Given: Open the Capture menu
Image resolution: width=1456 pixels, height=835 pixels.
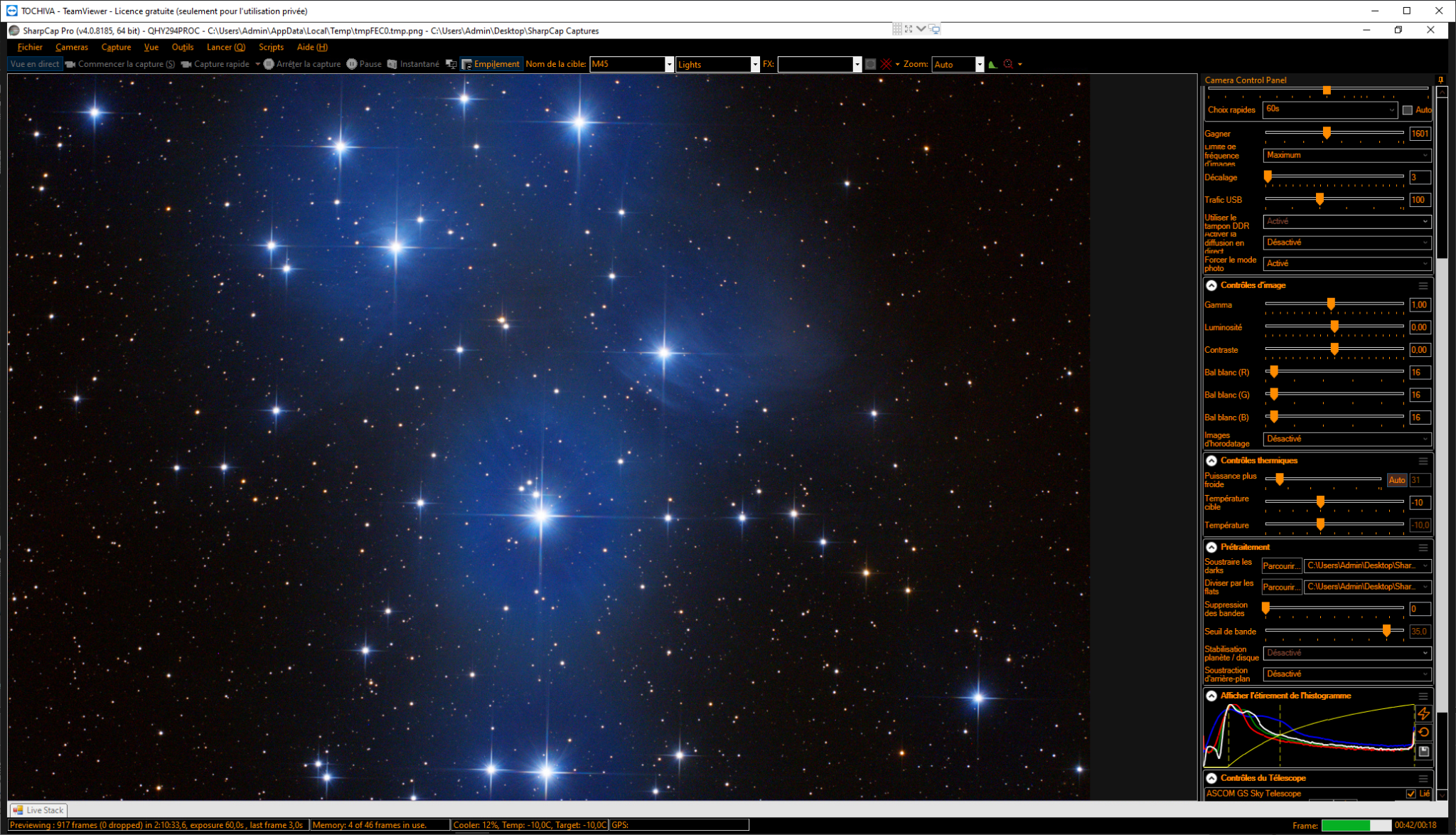Looking at the screenshot, I should click(116, 47).
